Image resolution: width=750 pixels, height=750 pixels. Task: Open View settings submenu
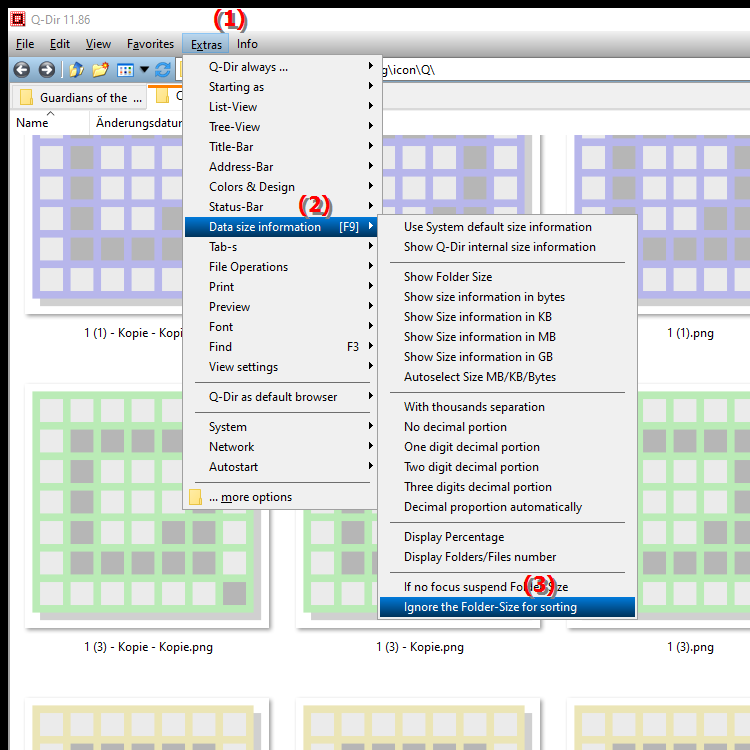pyautogui.click(x=281, y=367)
